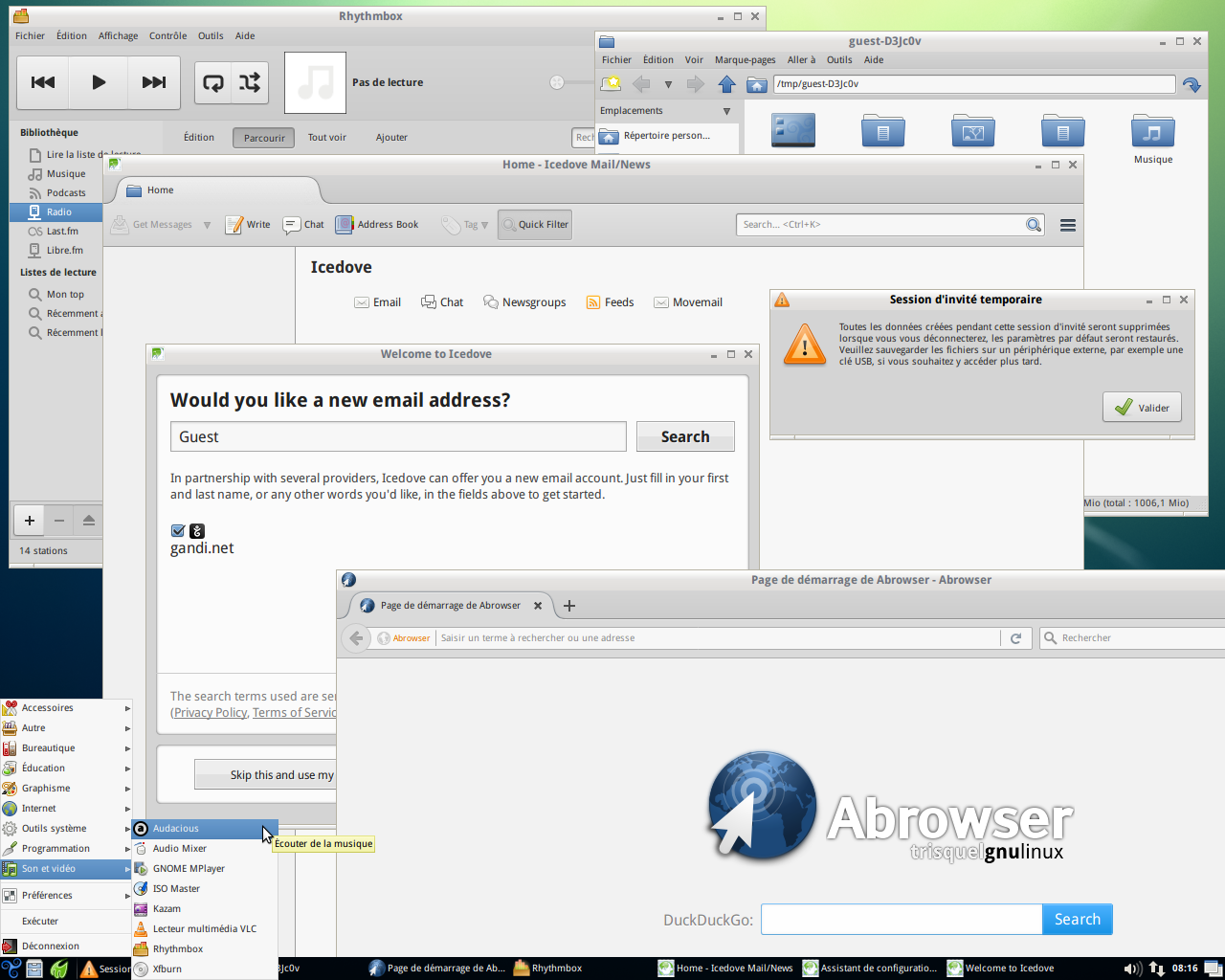Click Valider in guest session dialog

click(1143, 408)
